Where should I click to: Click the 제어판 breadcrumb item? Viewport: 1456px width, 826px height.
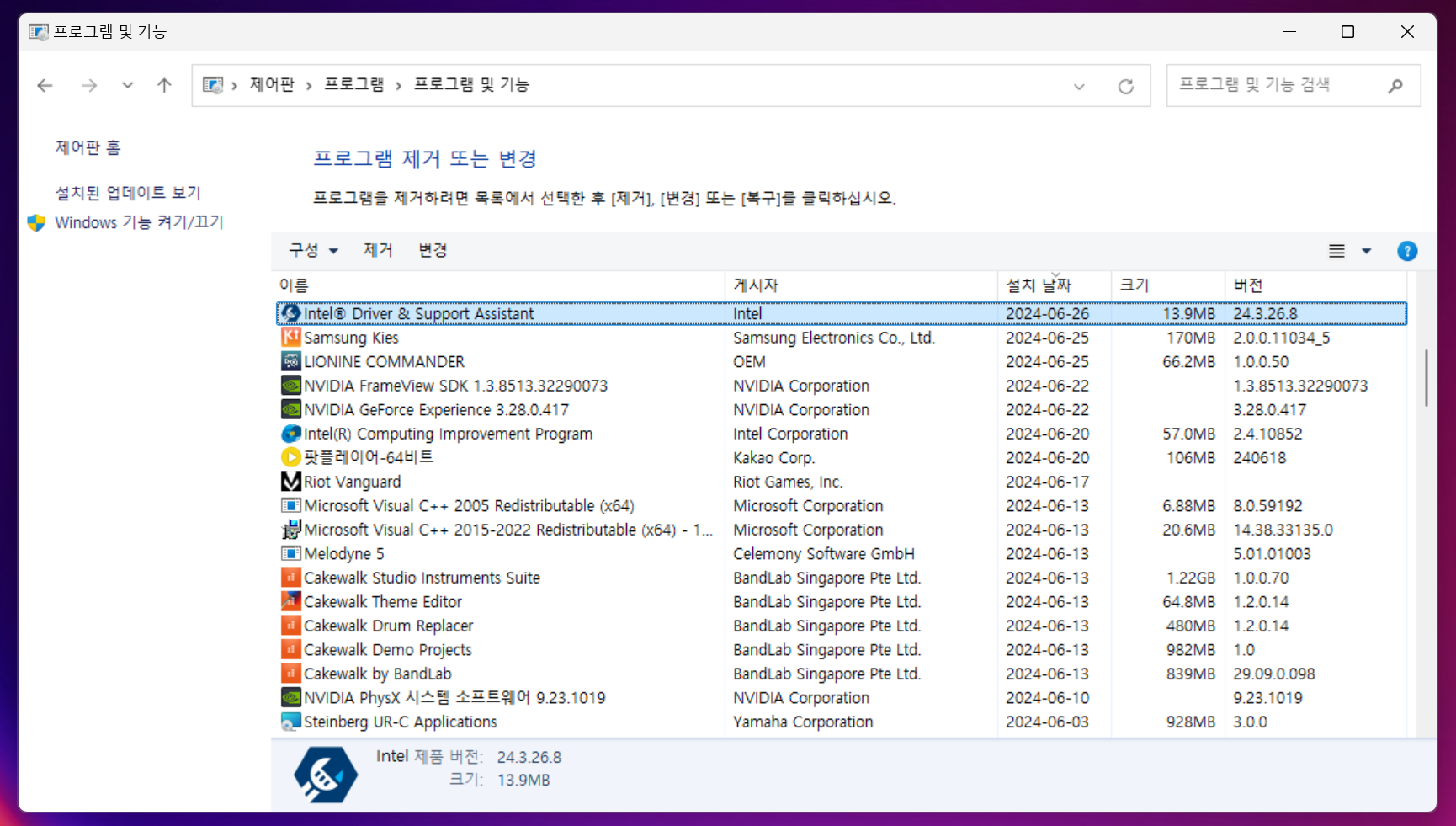point(272,84)
